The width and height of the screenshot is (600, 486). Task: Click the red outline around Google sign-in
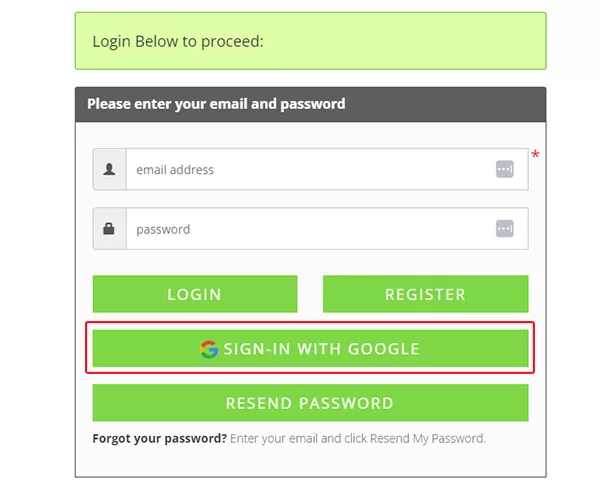(x=310, y=323)
